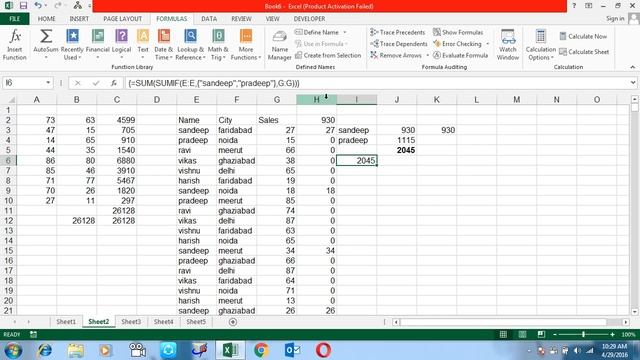Open Date & Time functions
Screen dimensions: 640x360
[x=164, y=45]
